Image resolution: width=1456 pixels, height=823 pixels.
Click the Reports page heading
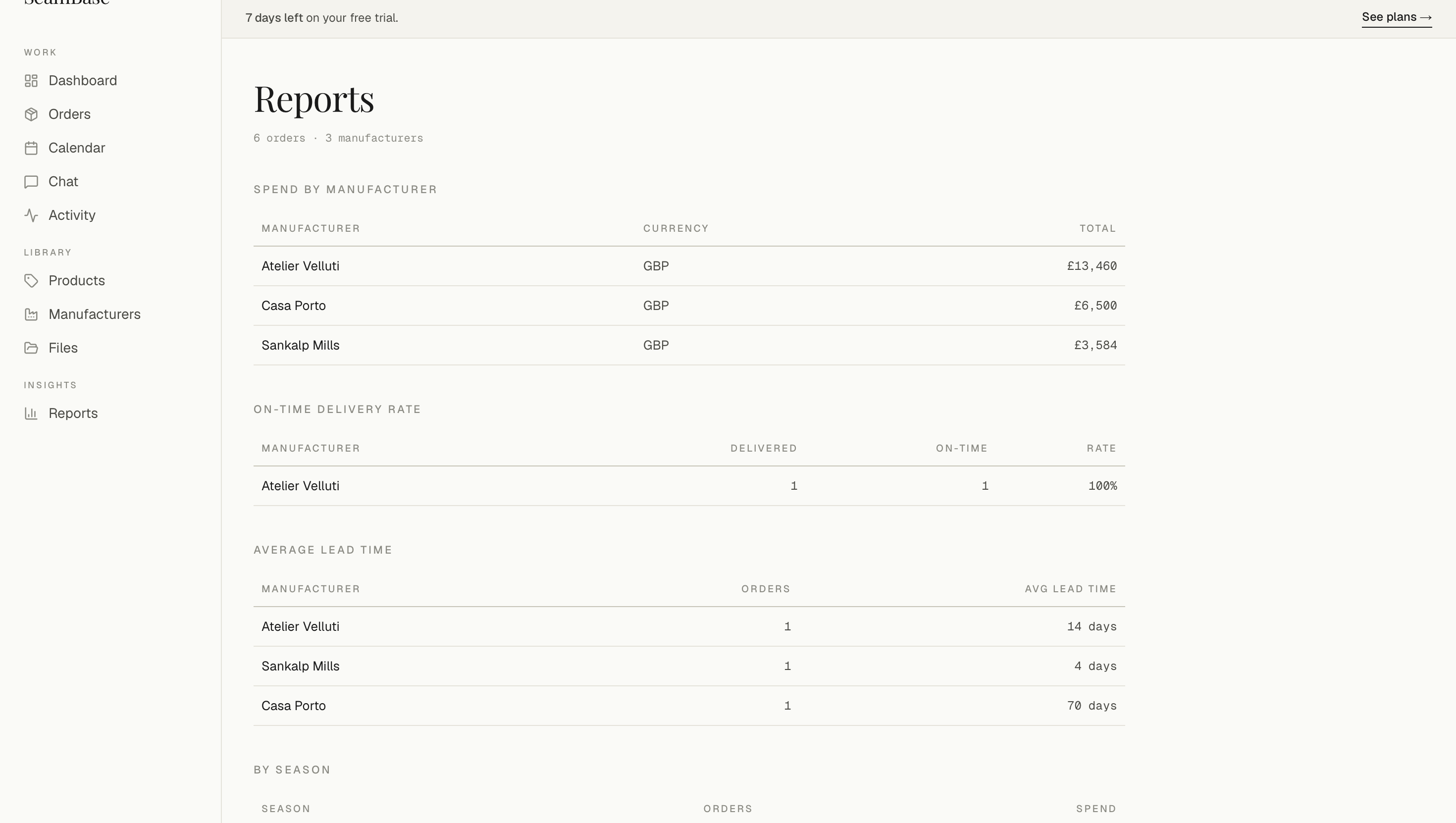coord(313,100)
